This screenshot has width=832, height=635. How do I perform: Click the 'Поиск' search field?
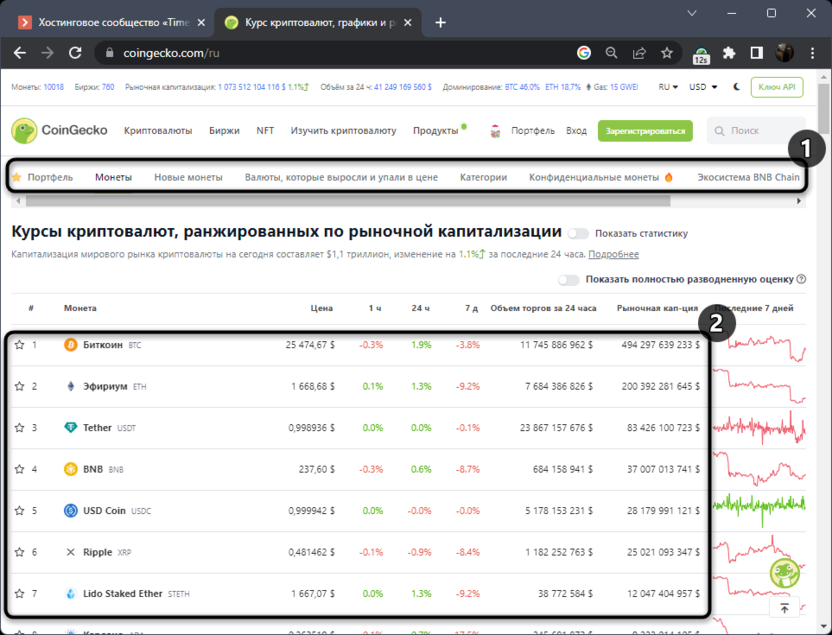click(x=756, y=131)
